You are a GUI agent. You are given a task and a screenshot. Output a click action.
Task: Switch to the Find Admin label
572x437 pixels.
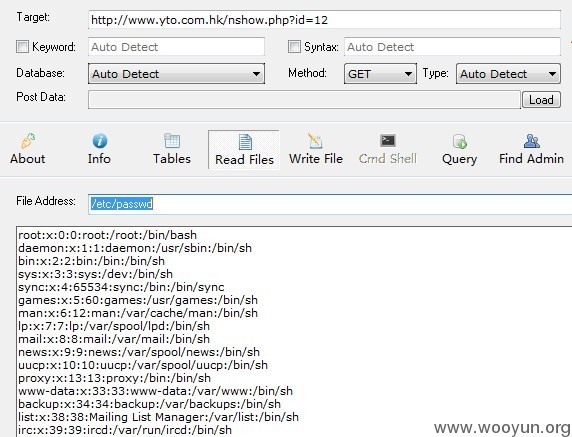[532, 159]
